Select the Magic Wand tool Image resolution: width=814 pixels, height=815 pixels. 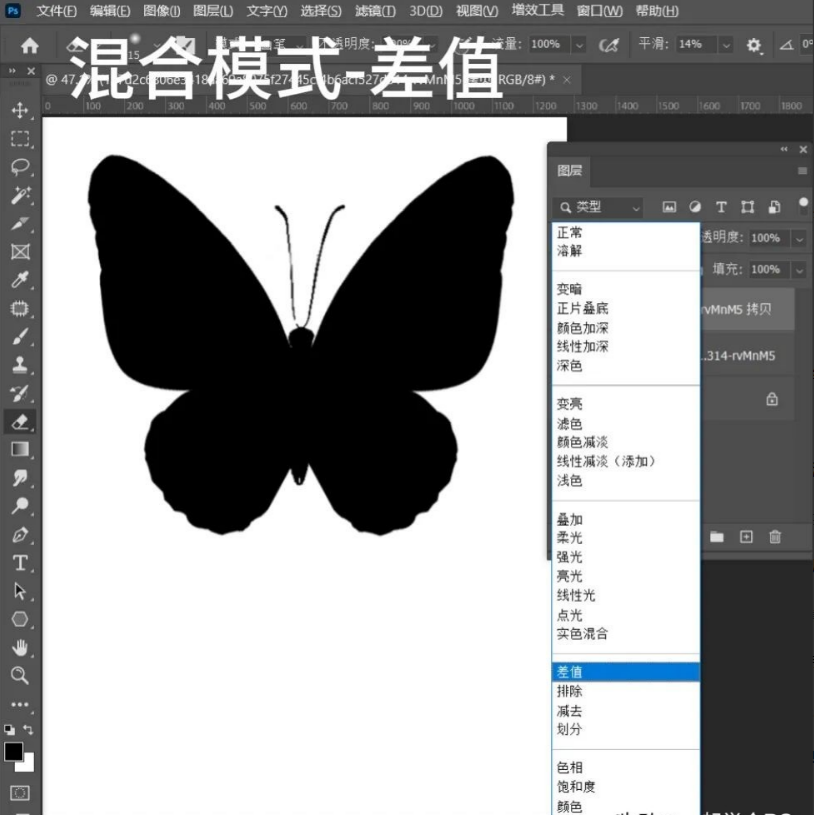(x=20, y=195)
